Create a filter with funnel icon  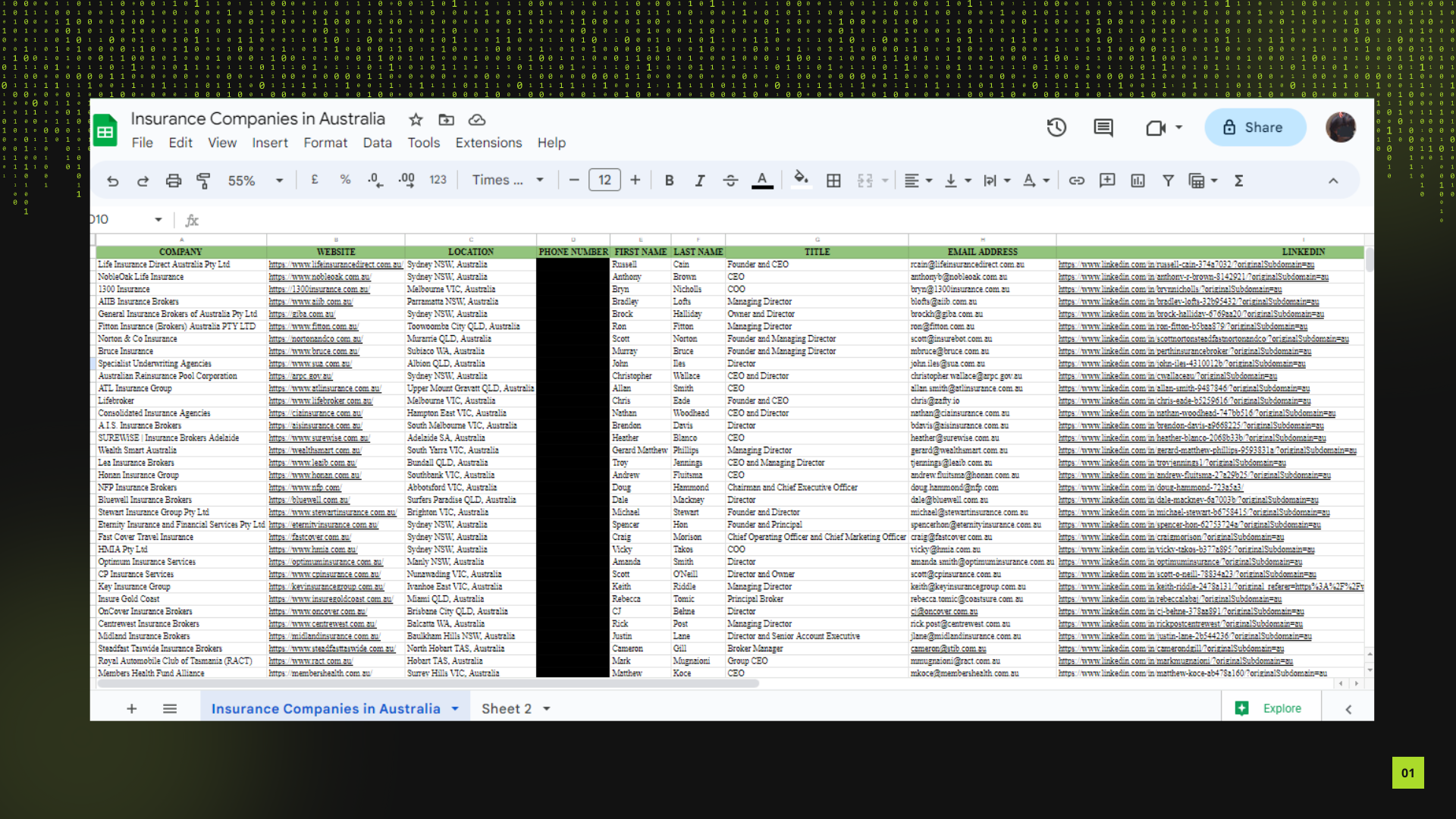click(1168, 180)
